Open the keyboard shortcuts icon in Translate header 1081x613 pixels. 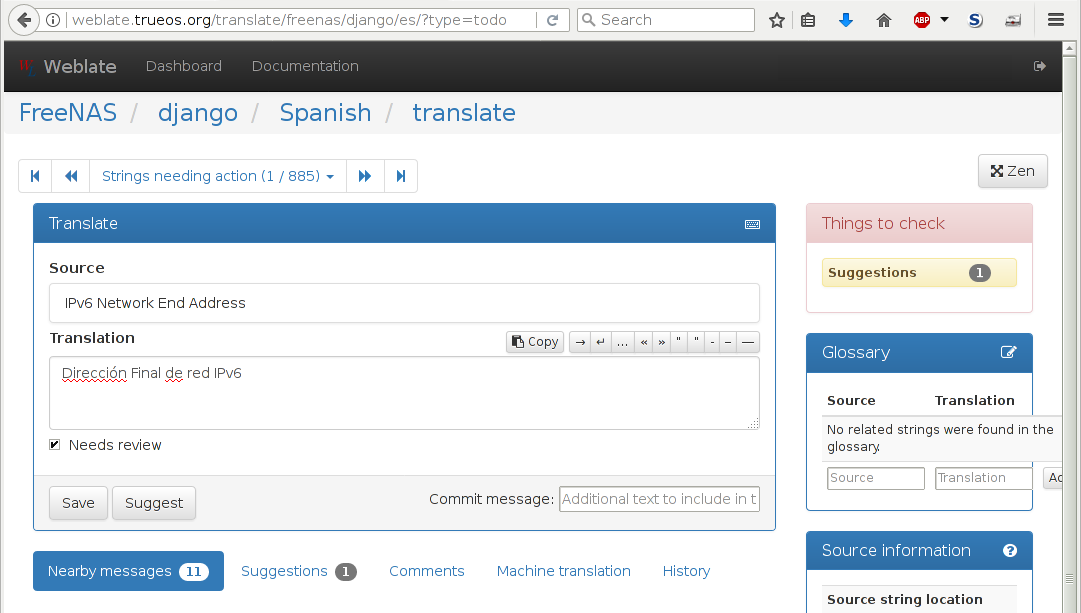752,224
